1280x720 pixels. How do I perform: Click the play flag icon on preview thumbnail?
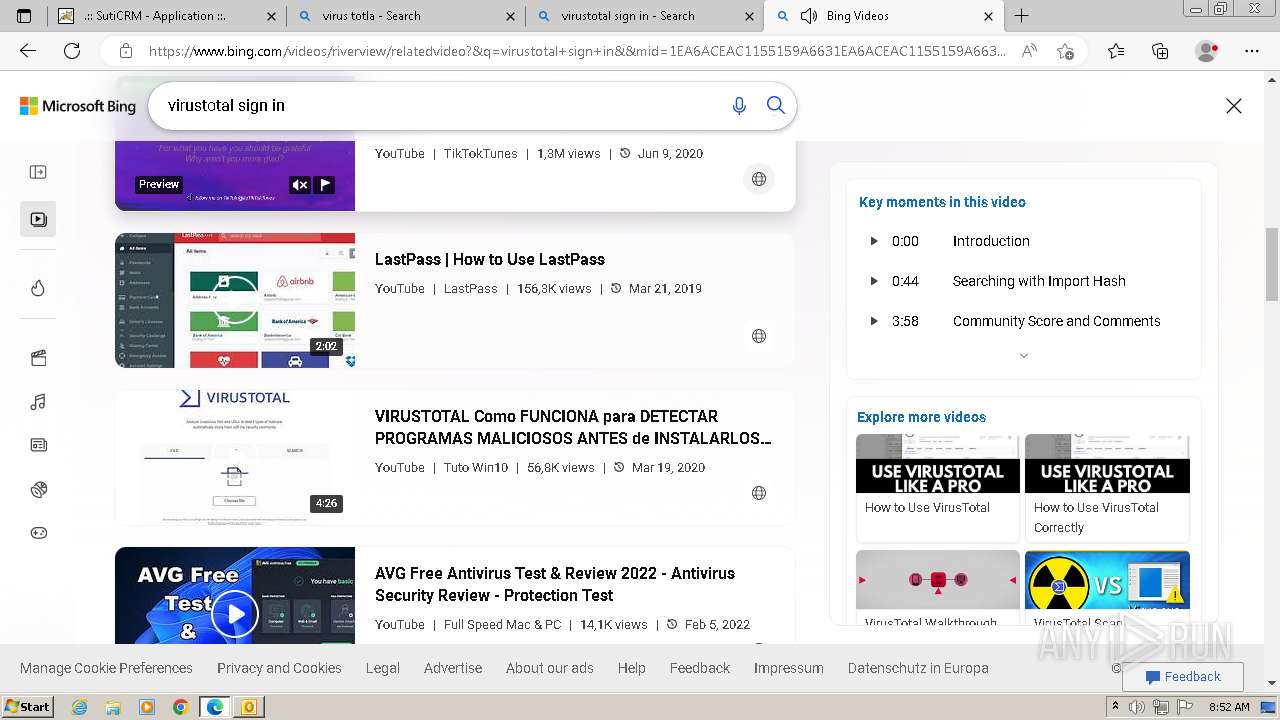pyautogui.click(x=325, y=185)
